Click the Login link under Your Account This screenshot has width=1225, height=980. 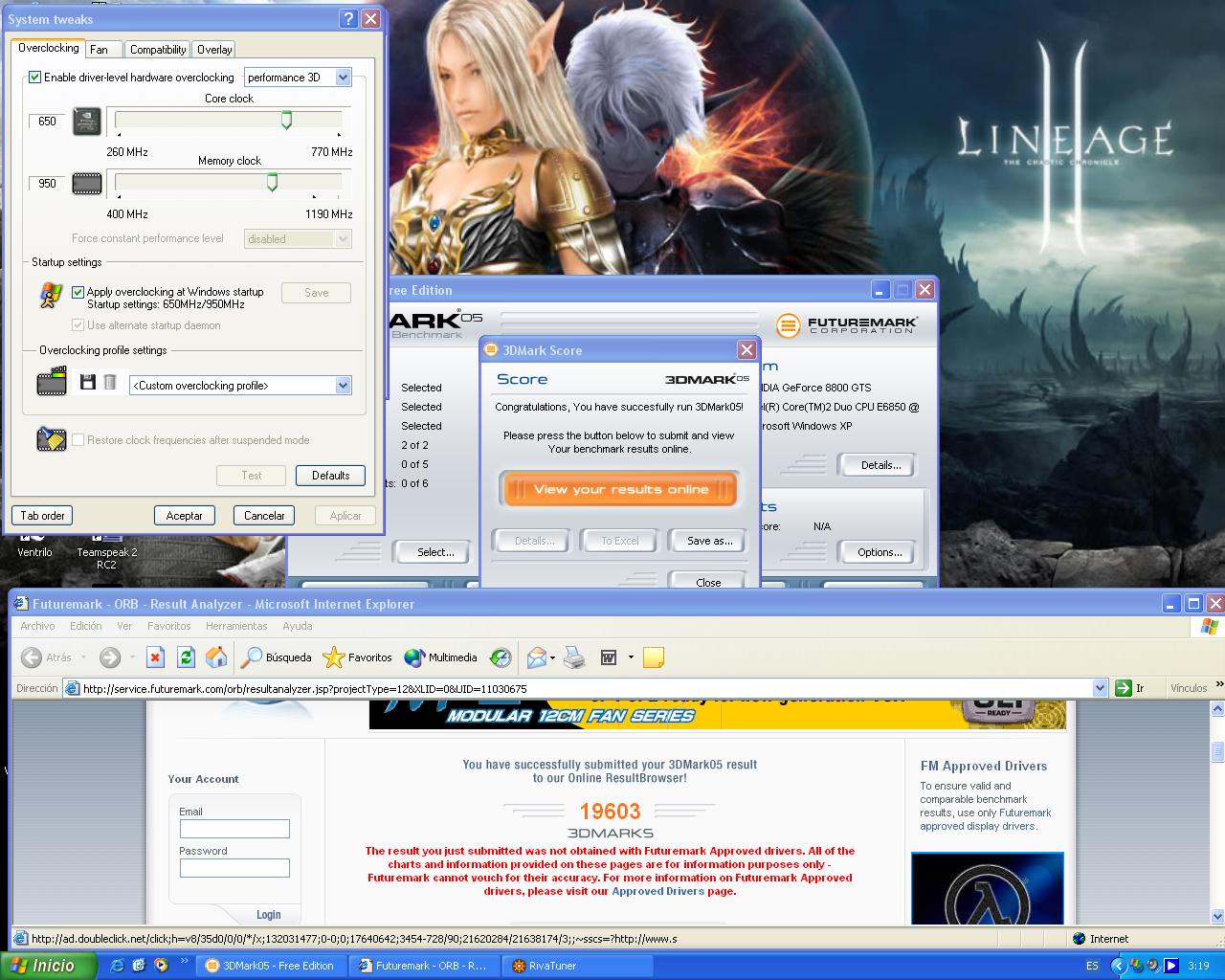(x=269, y=915)
